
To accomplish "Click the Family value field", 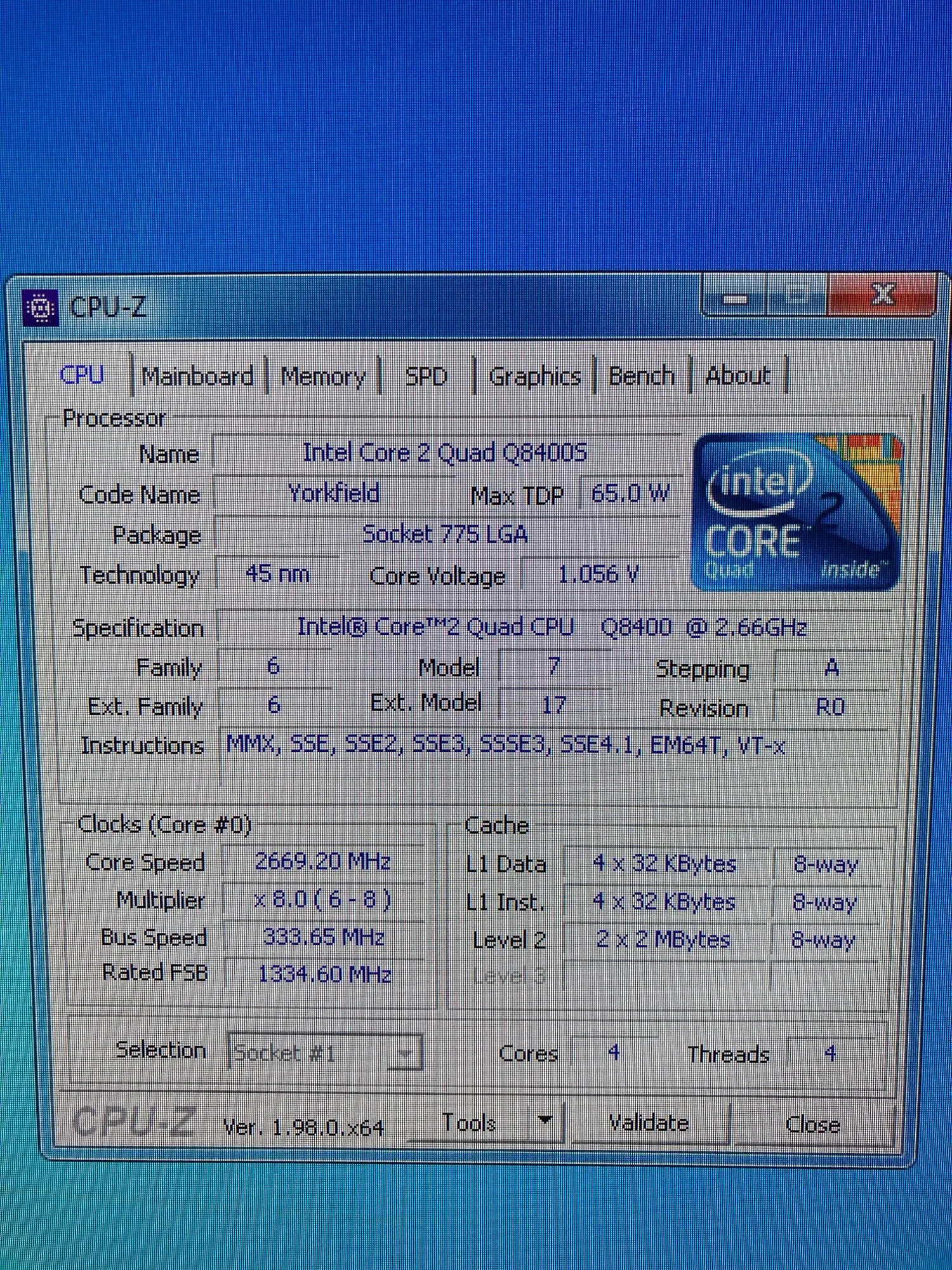I will point(274,666).
